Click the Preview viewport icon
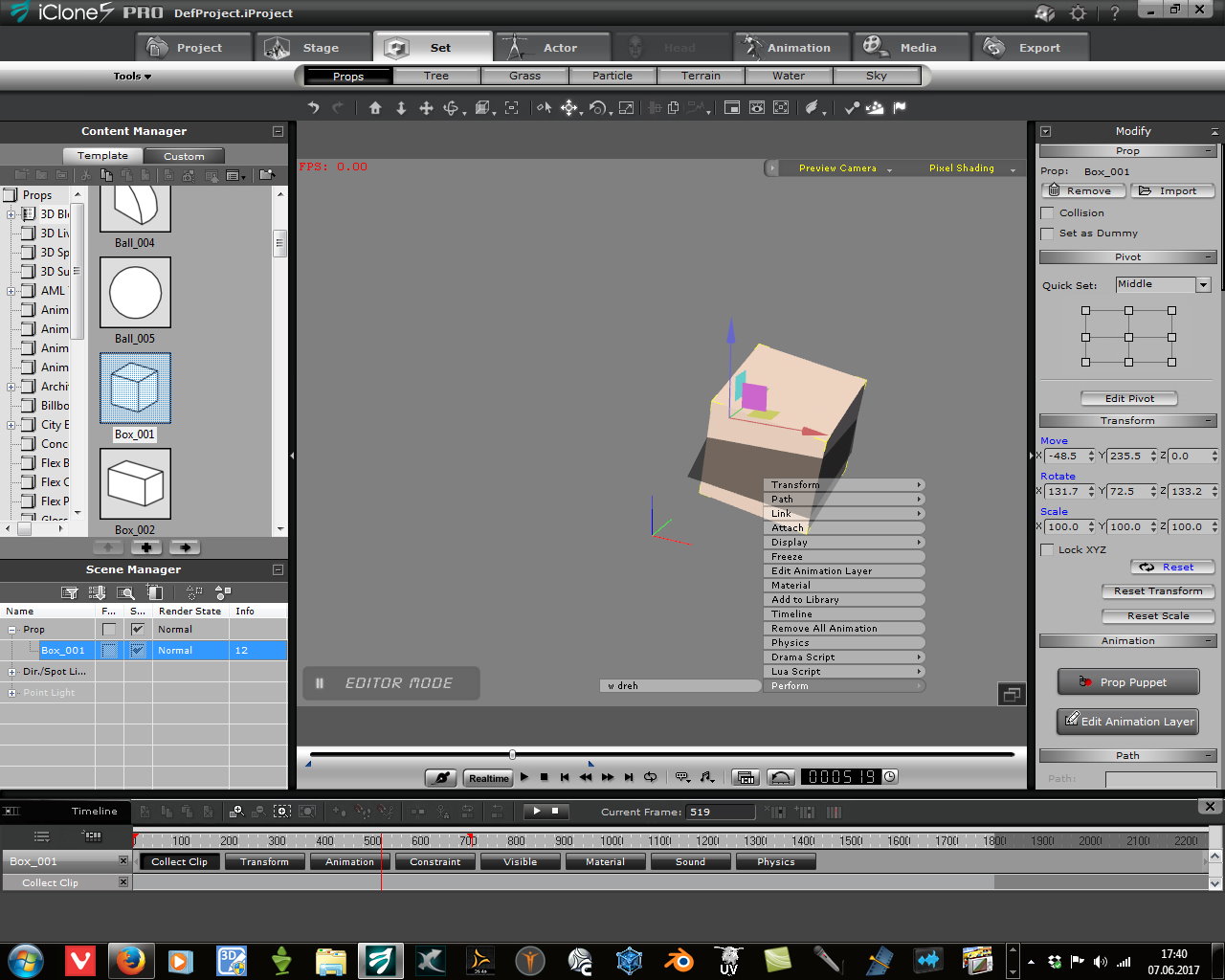Image resolution: width=1225 pixels, height=980 pixels. [757, 108]
